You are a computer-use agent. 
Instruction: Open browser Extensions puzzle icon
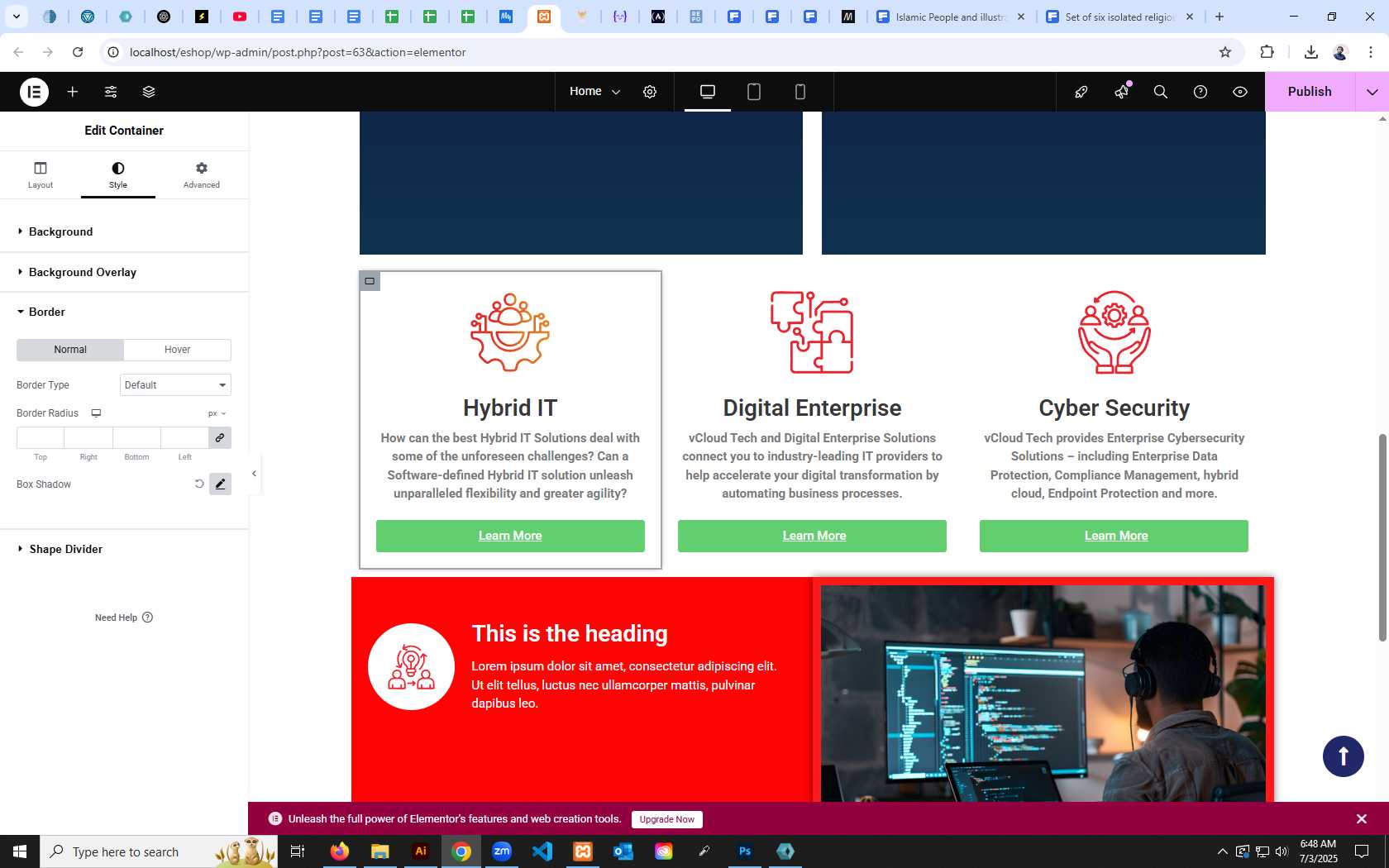point(1267,52)
